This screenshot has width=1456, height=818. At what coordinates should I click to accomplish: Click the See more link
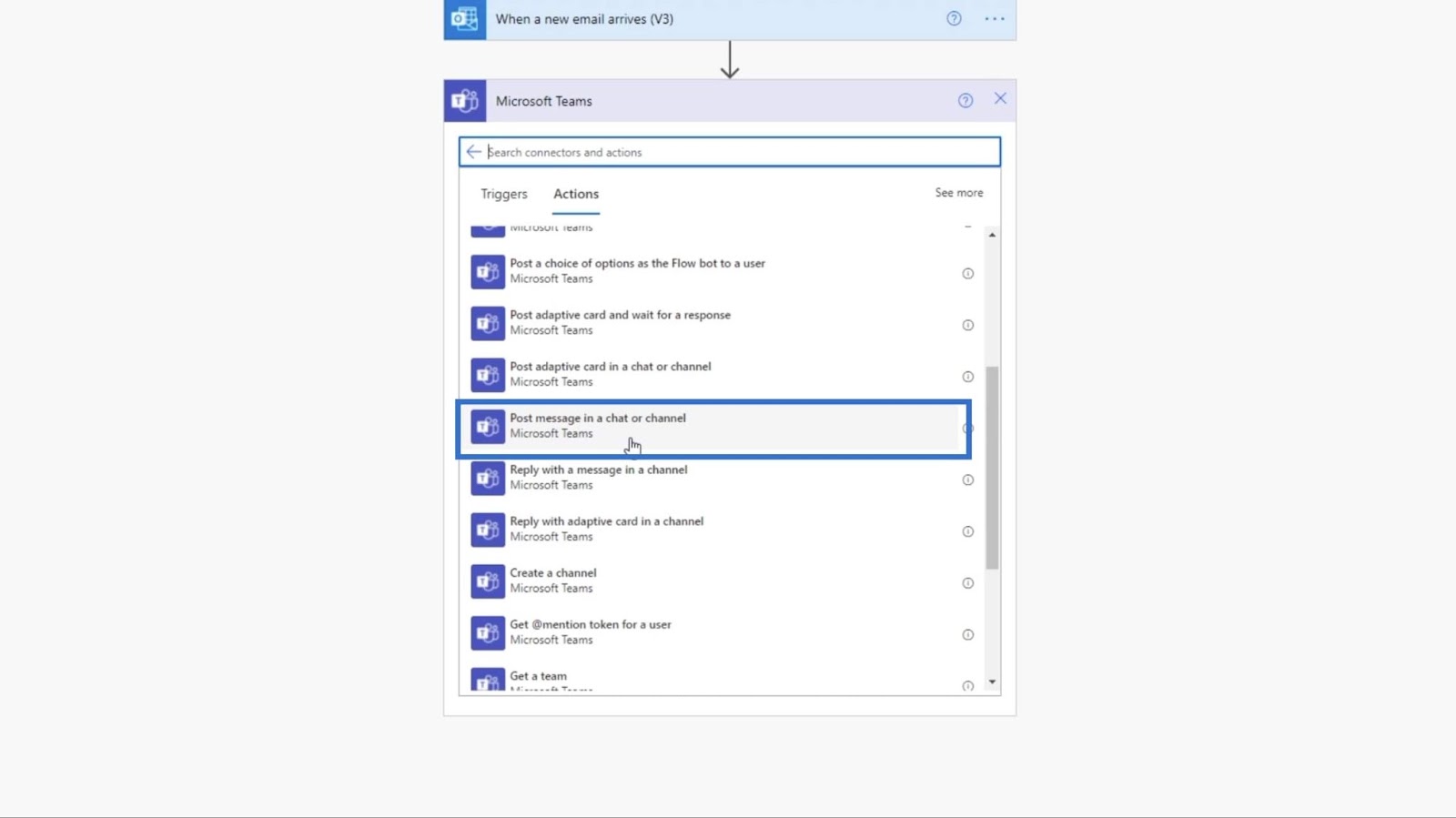pos(959,193)
